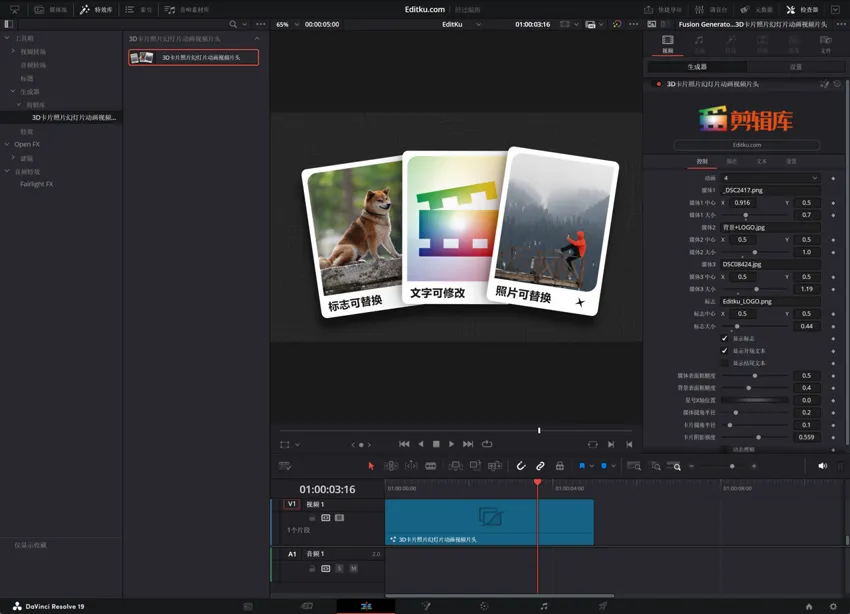The image size is (850, 614).
Task: Select the arrow selection tool in timeline toolbar
Action: pos(371,466)
